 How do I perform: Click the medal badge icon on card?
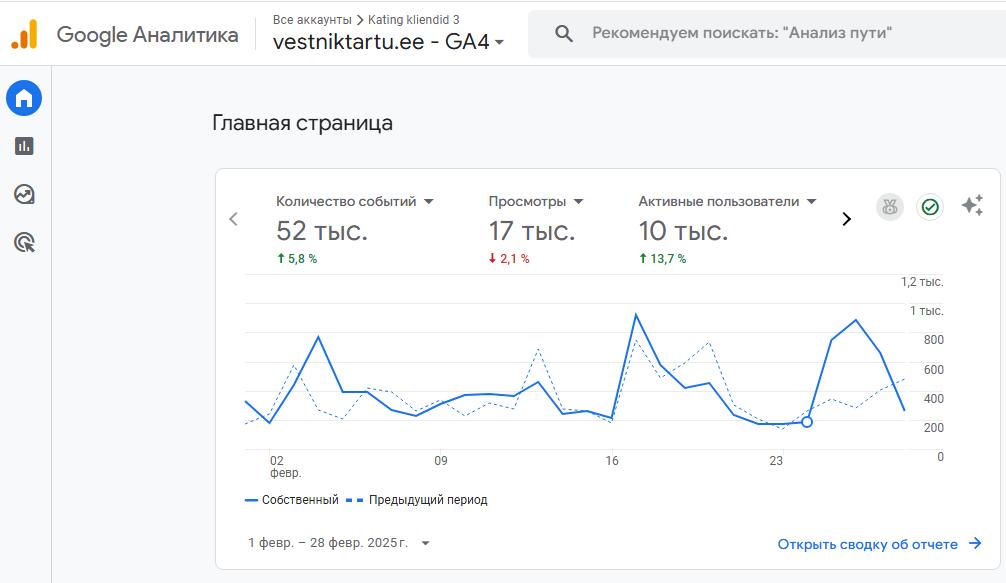point(890,207)
